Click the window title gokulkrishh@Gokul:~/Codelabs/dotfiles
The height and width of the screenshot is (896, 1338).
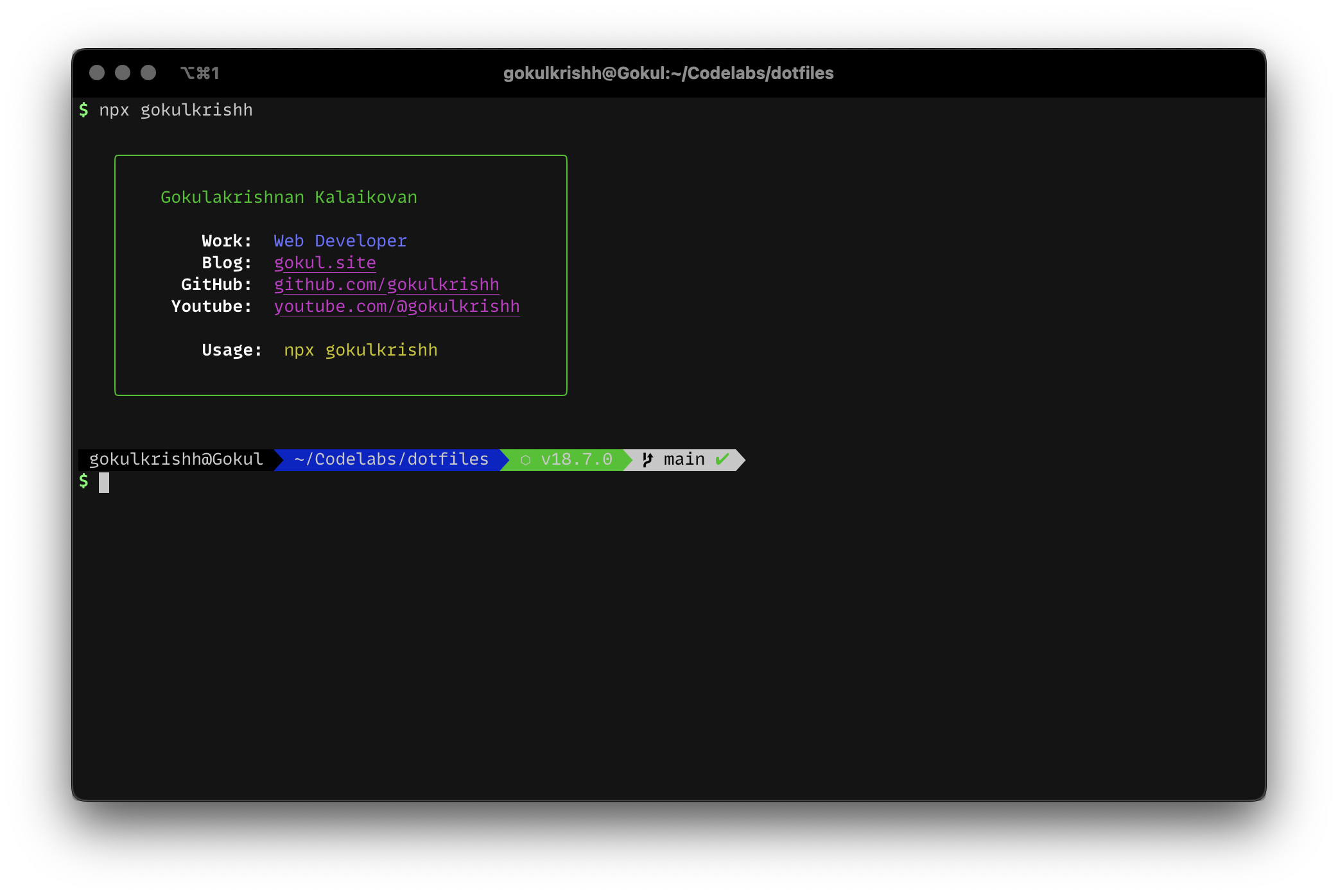point(668,73)
